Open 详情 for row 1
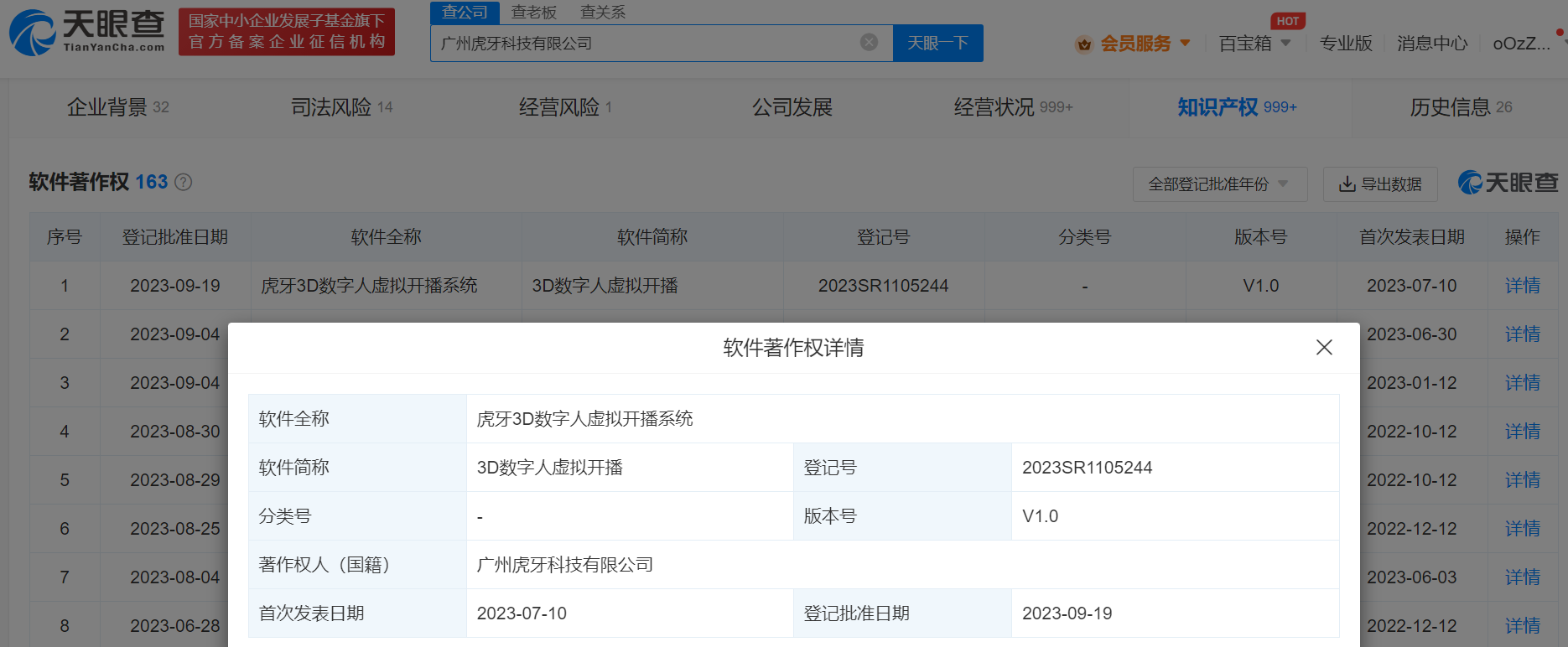The image size is (1568, 647). click(x=1523, y=286)
